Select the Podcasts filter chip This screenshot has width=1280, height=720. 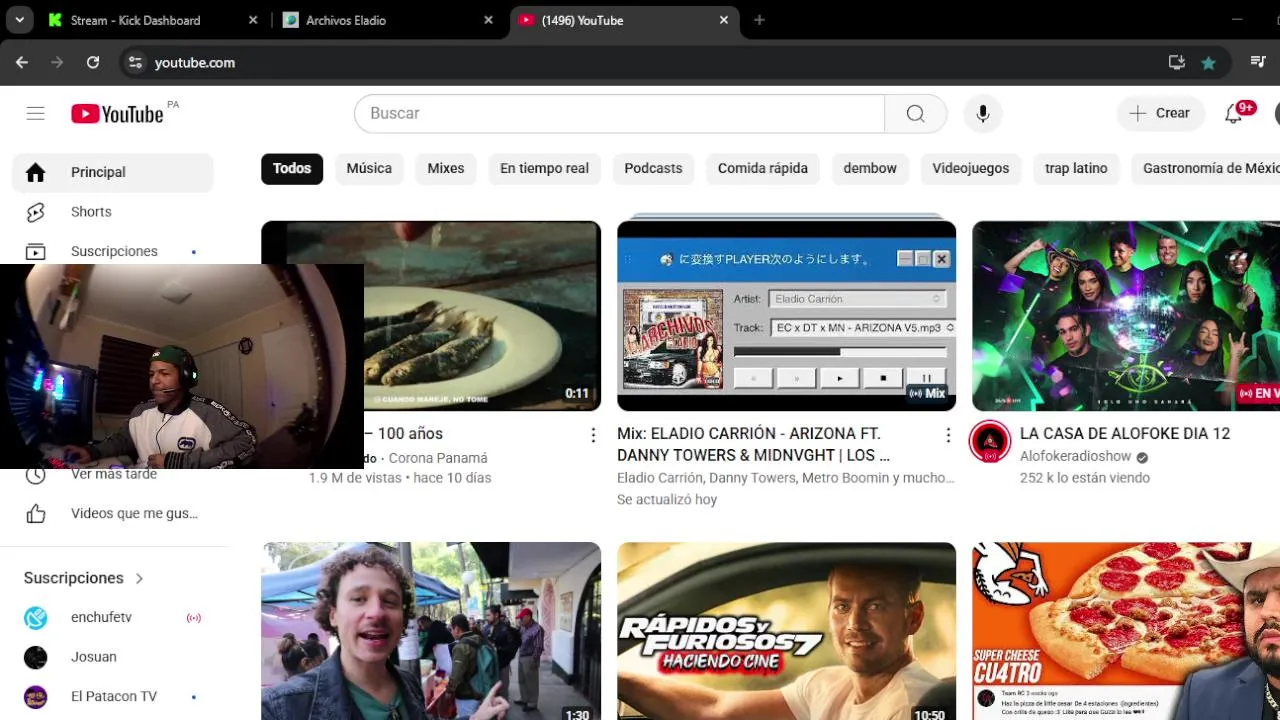click(x=653, y=168)
